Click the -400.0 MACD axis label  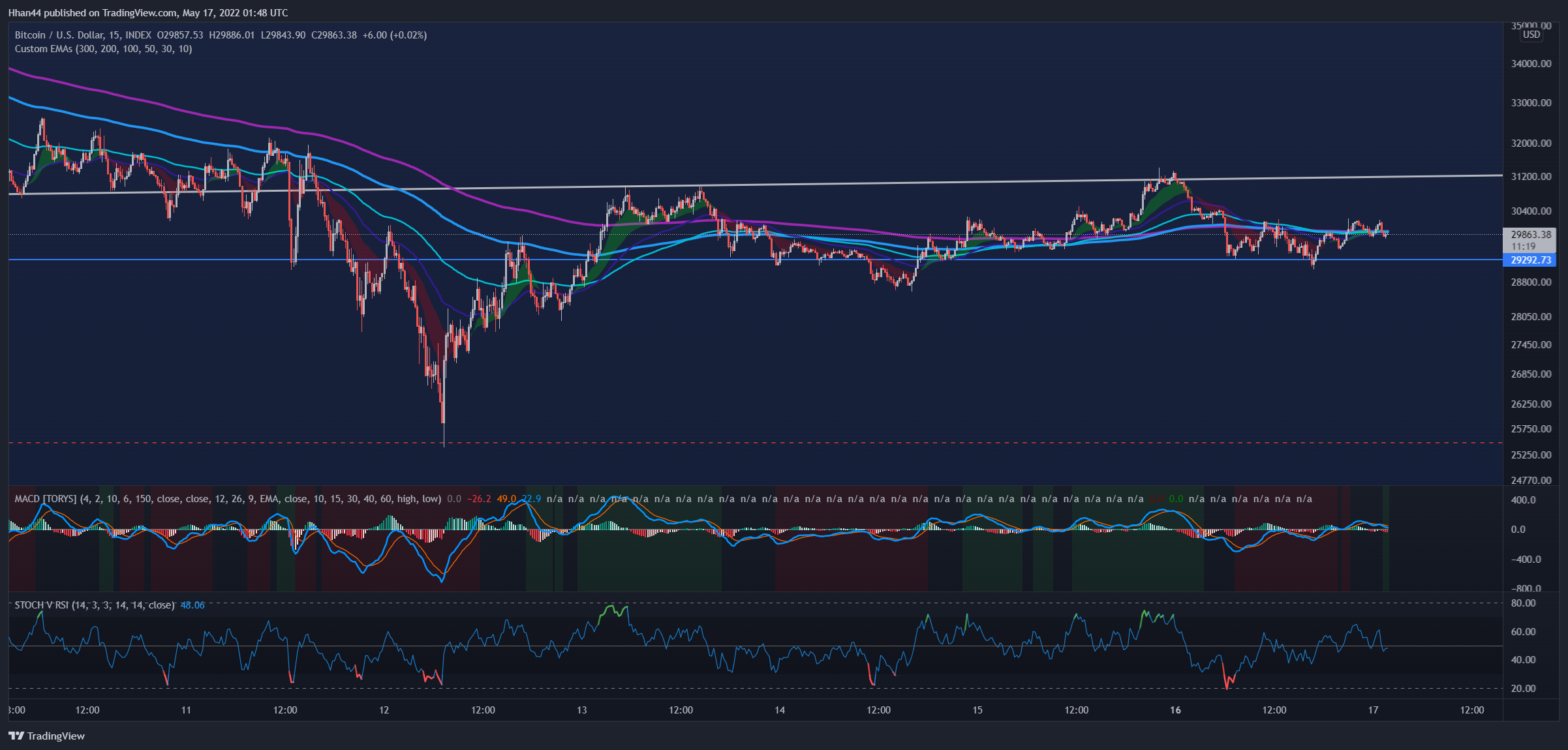(x=1526, y=560)
